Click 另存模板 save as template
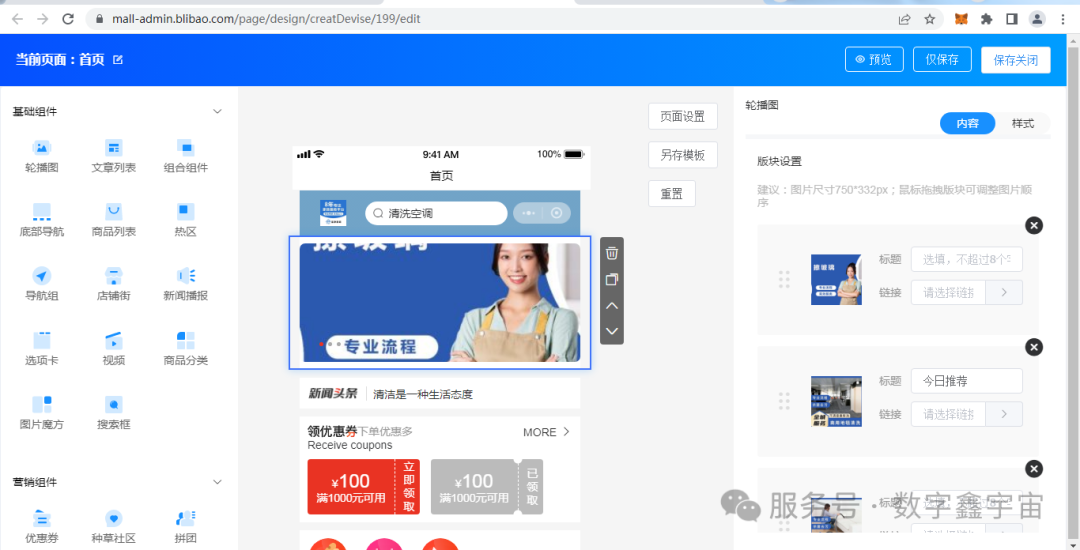This screenshot has width=1080, height=550. 683,155
